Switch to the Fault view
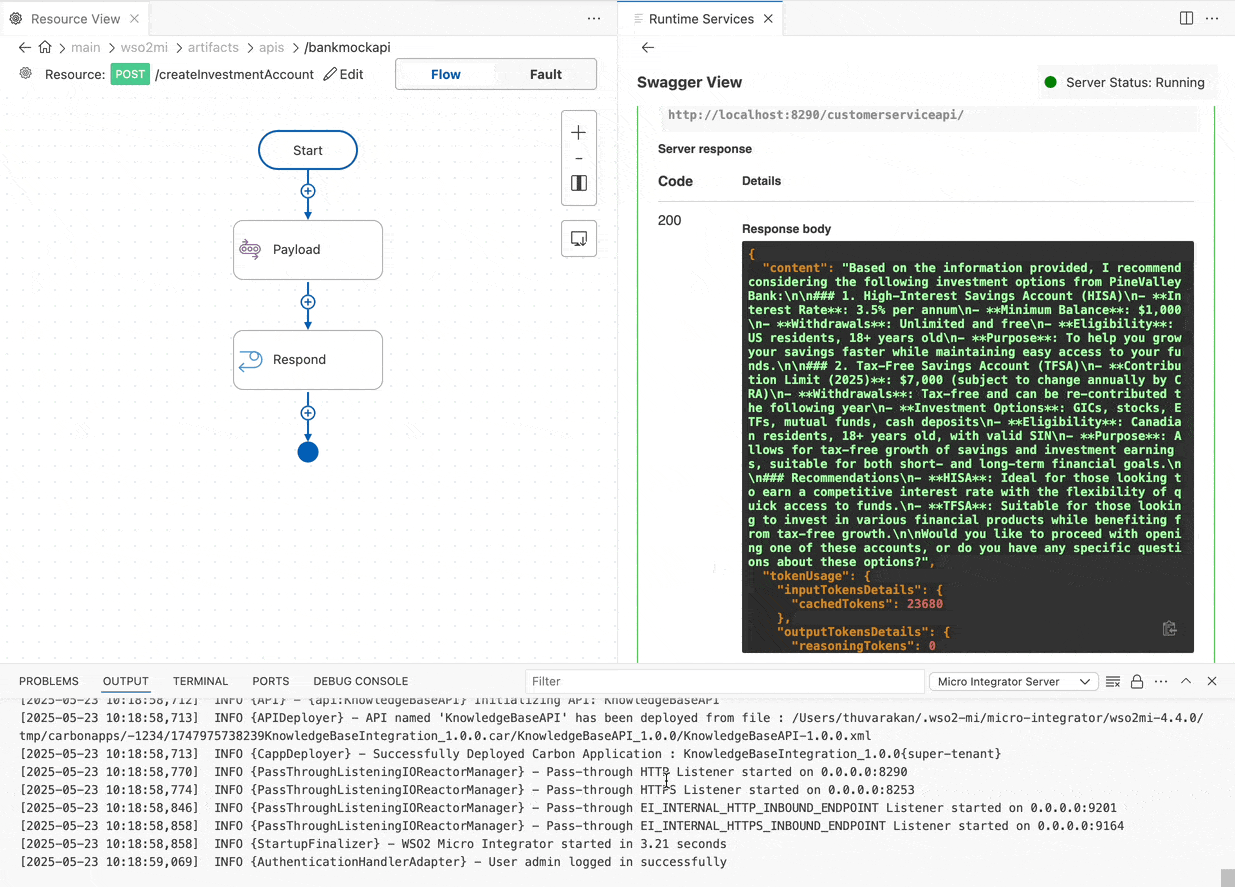 546,74
